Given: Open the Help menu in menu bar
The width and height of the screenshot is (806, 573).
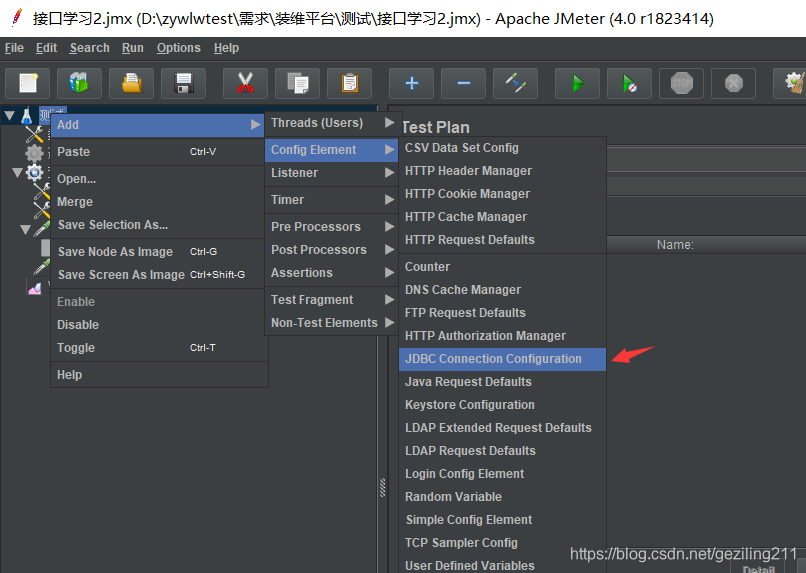Looking at the screenshot, I should (x=226, y=48).
